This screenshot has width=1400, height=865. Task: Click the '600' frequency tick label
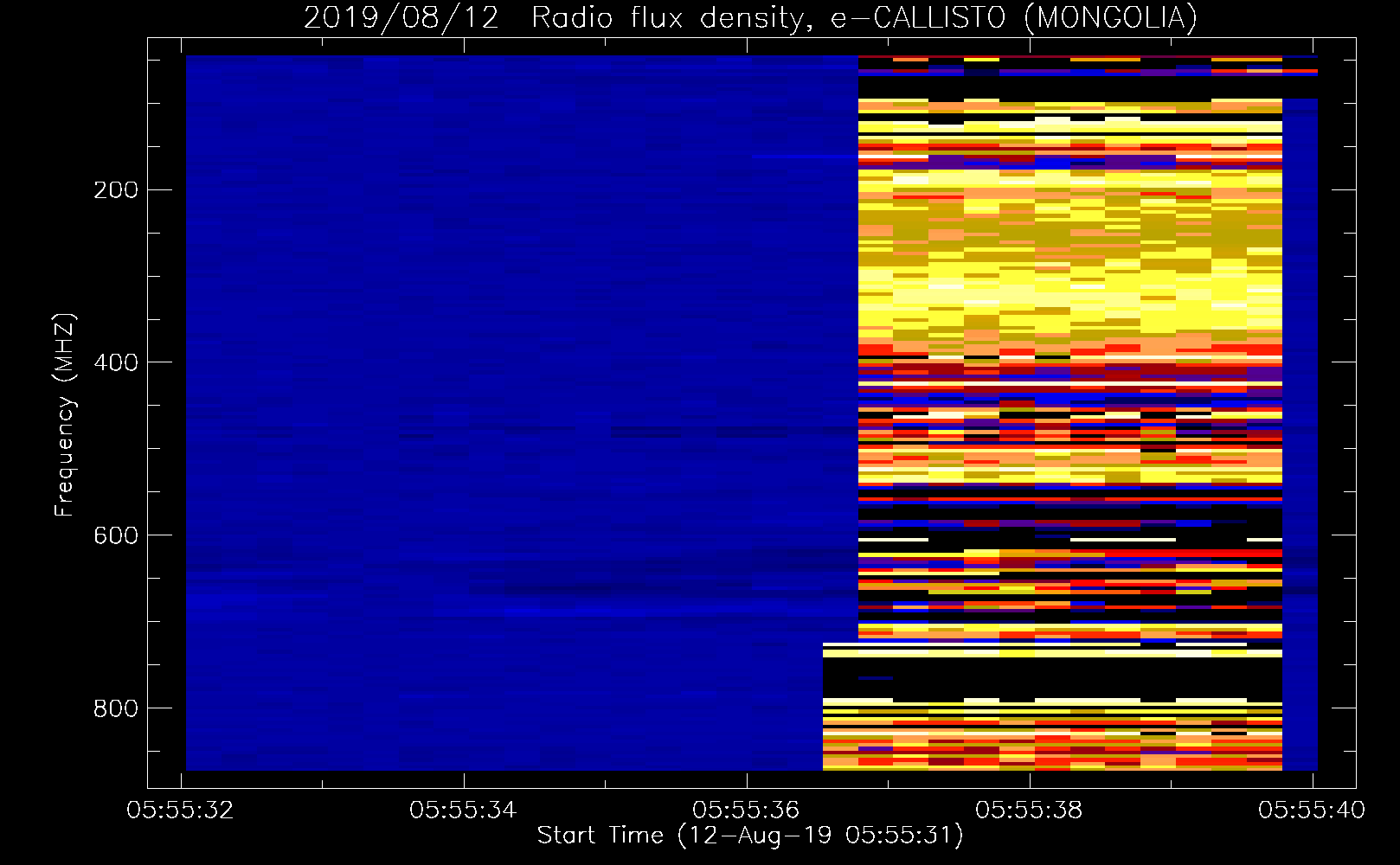pyautogui.click(x=116, y=535)
